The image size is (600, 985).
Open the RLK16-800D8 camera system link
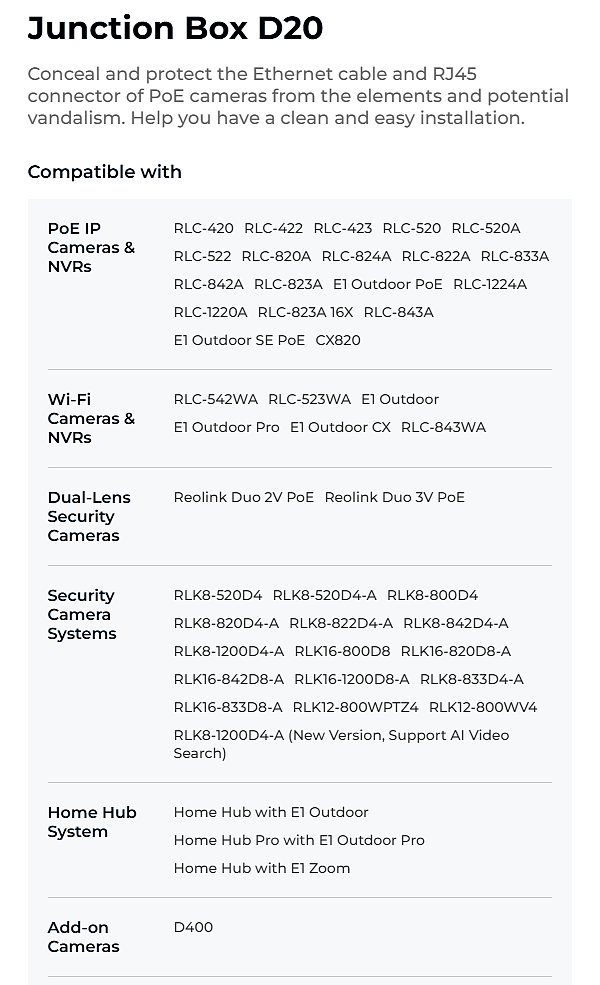coord(342,651)
